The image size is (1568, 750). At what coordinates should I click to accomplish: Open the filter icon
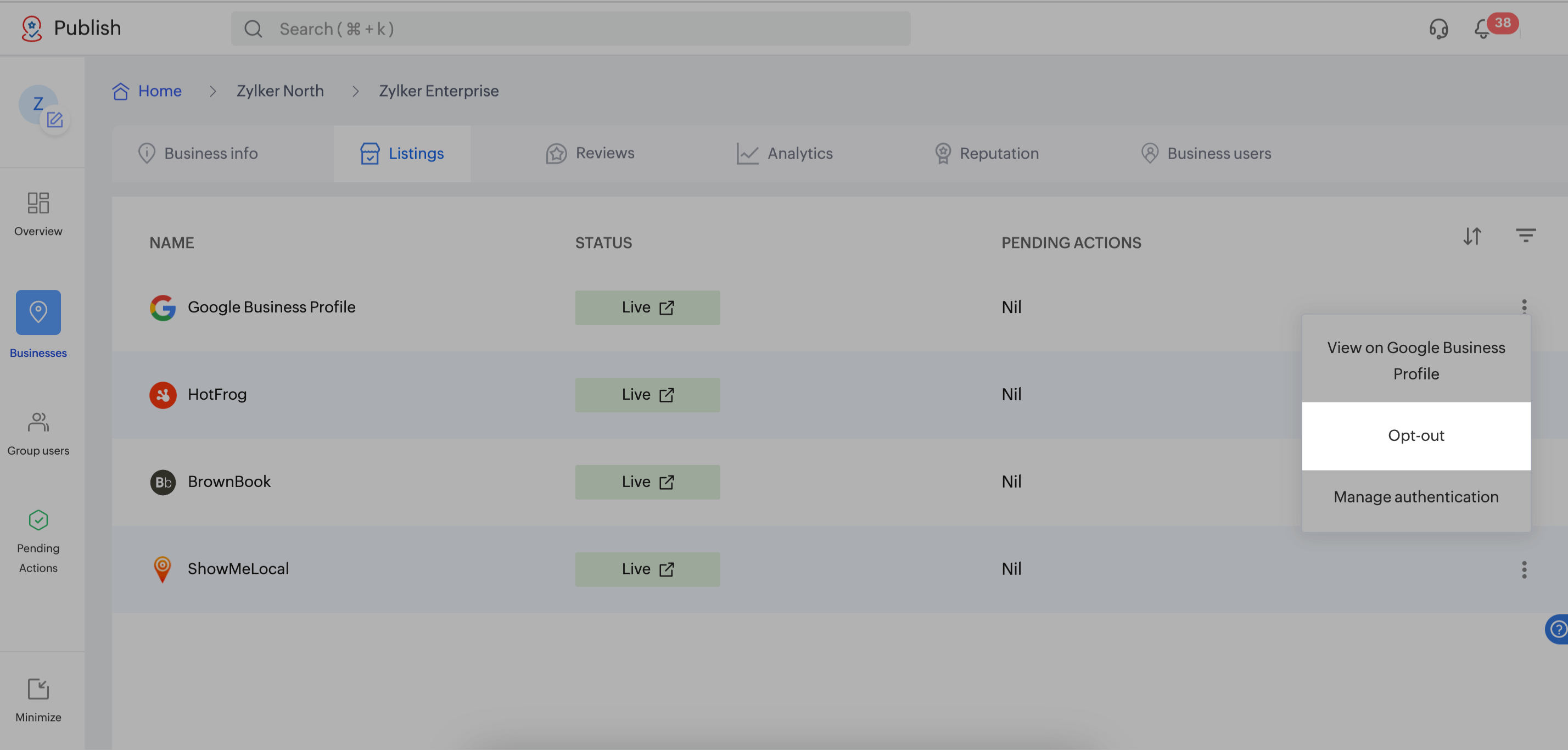(1525, 235)
